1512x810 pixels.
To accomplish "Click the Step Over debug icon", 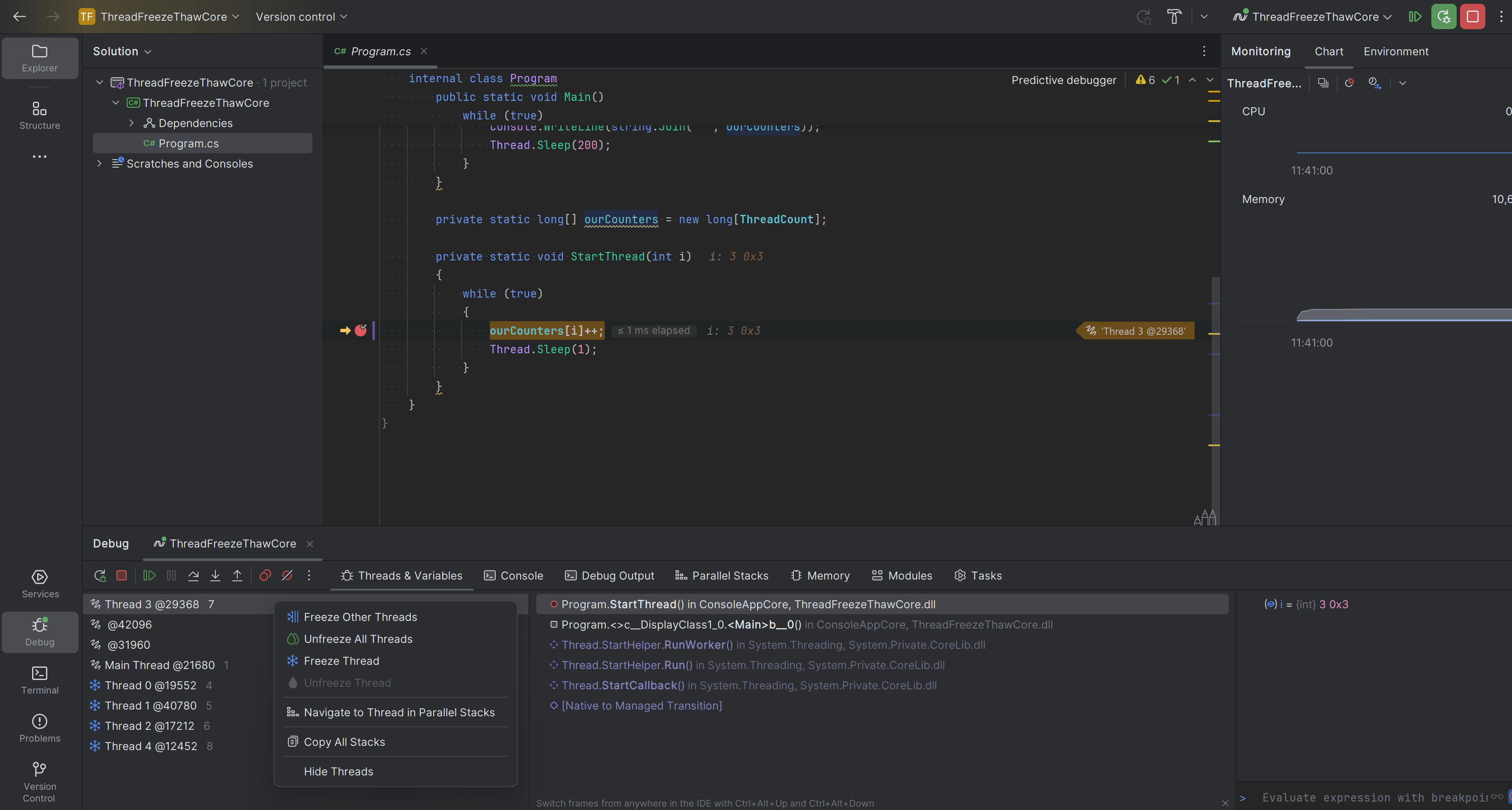I will 193,575.
